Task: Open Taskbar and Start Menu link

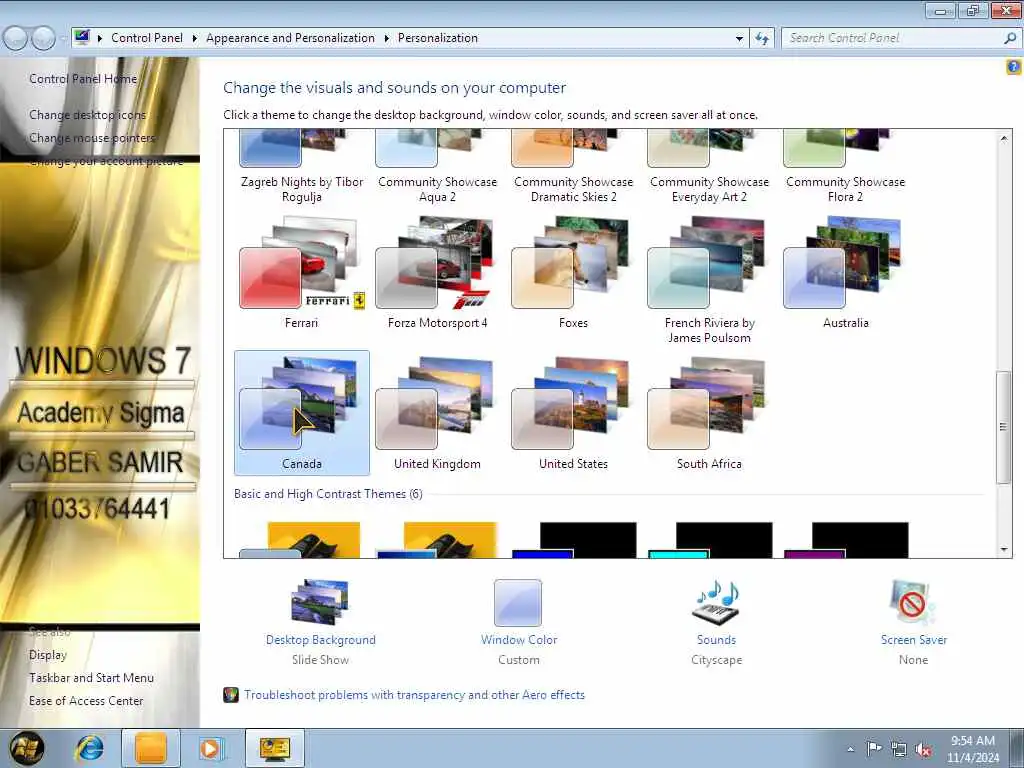Action: 91,677
